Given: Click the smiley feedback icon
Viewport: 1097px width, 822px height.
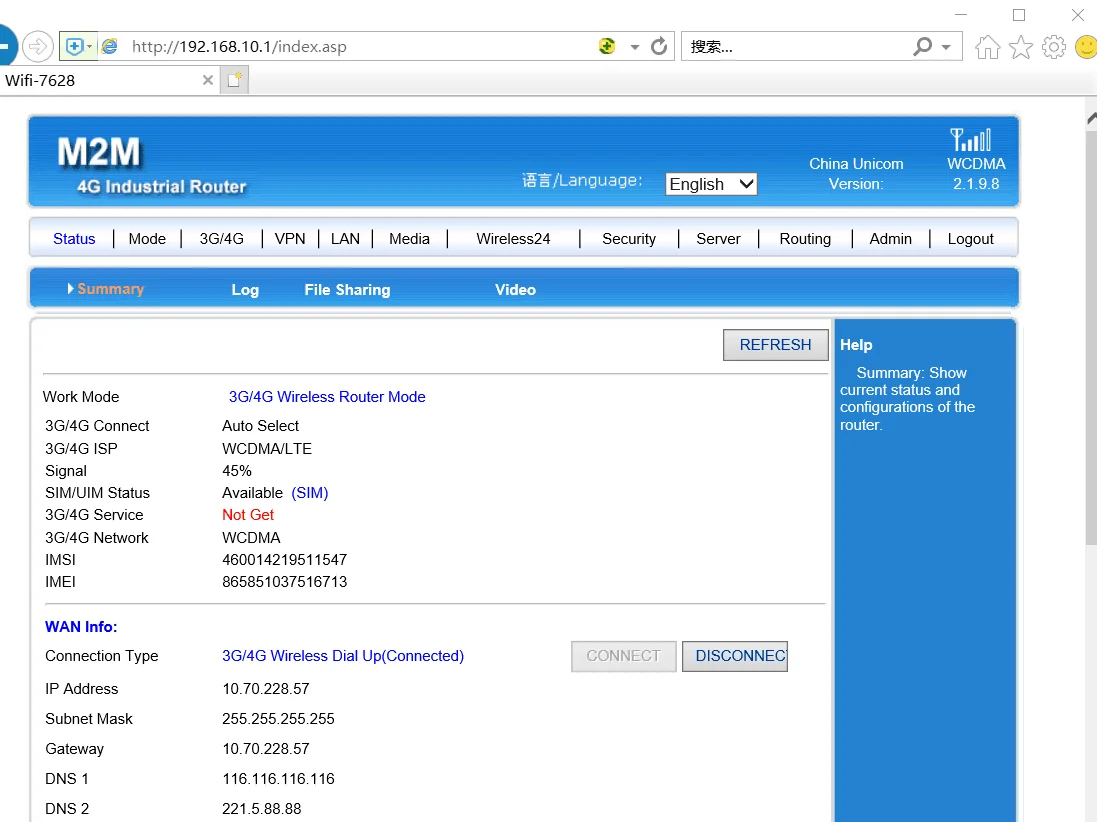Looking at the screenshot, I should coord(1085,47).
